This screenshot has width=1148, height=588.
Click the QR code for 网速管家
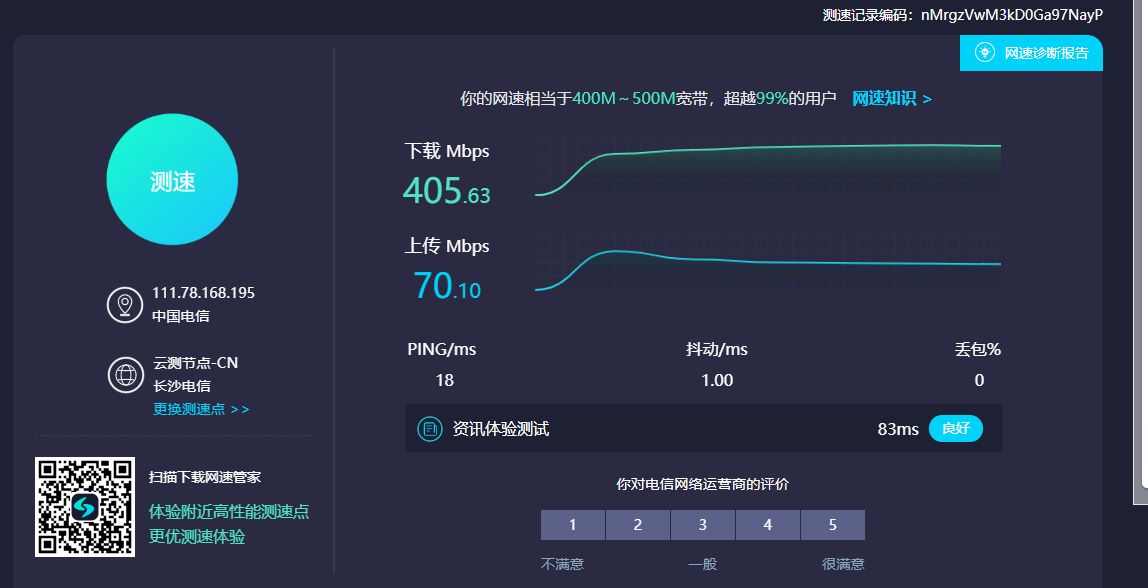85,507
